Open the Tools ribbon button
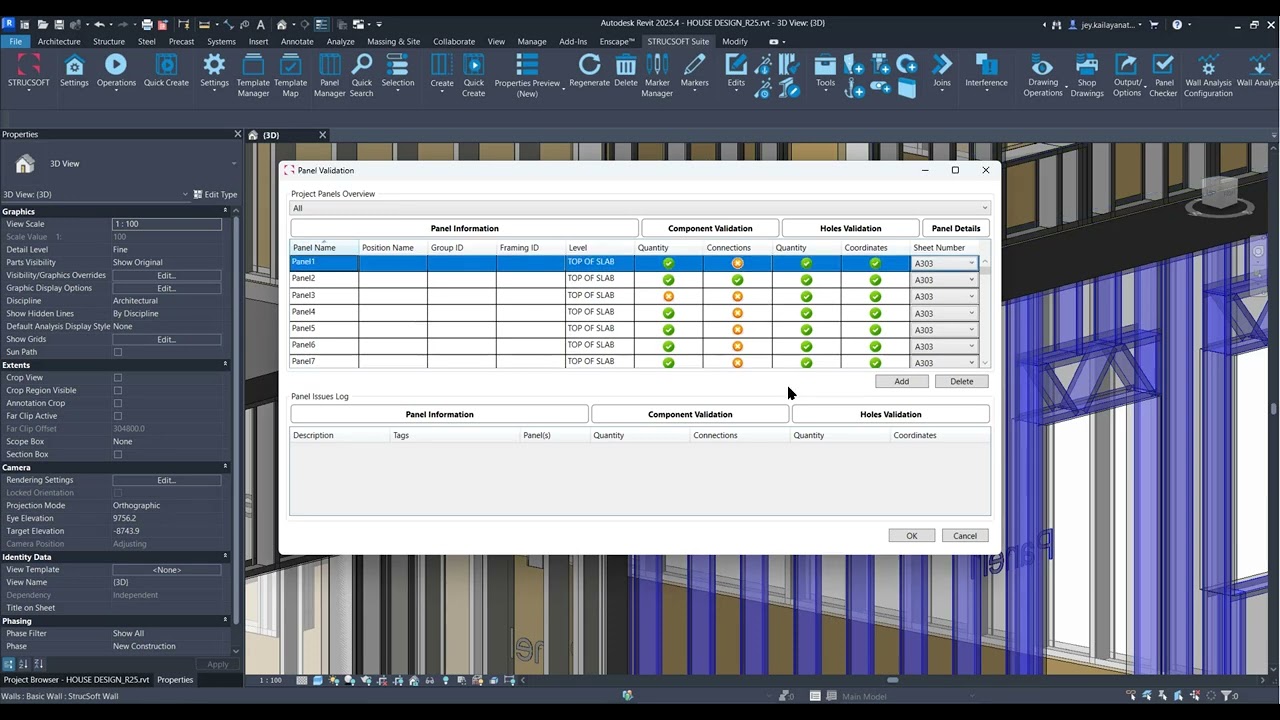This screenshot has height=720, width=1280. click(825, 71)
